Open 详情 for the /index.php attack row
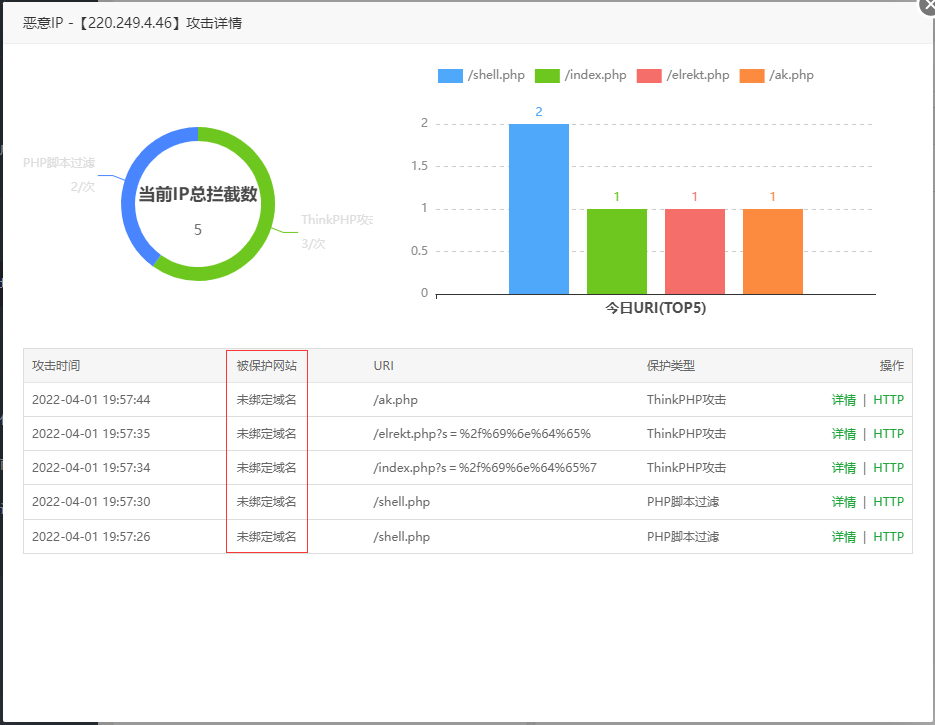The height and width of the screenshot is (725, 935). [843, 468]
